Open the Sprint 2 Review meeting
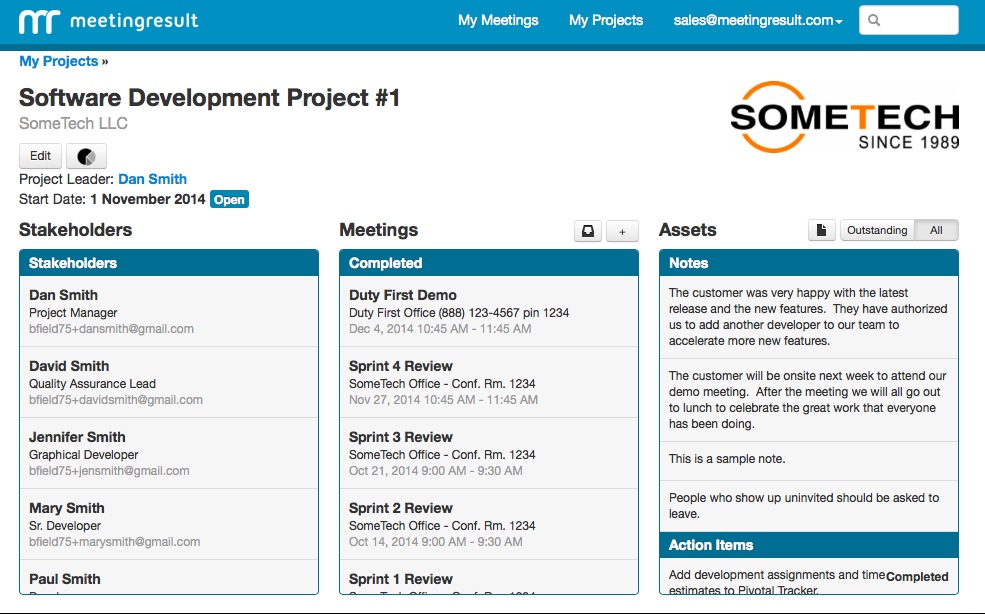Screen dimensions: 985x614 [489, 524]
